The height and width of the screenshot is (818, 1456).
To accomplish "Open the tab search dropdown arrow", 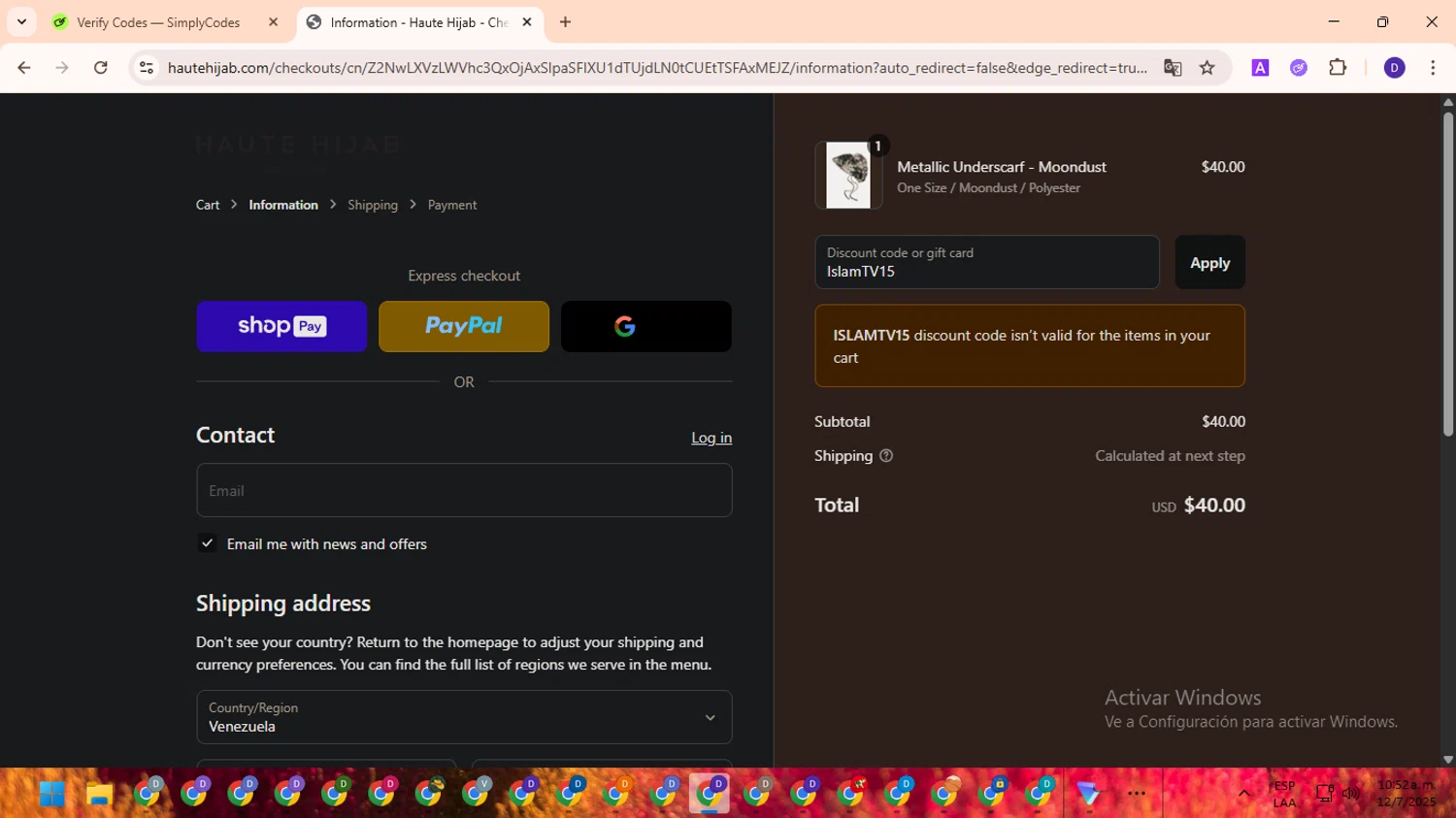I will pos(21,21).
